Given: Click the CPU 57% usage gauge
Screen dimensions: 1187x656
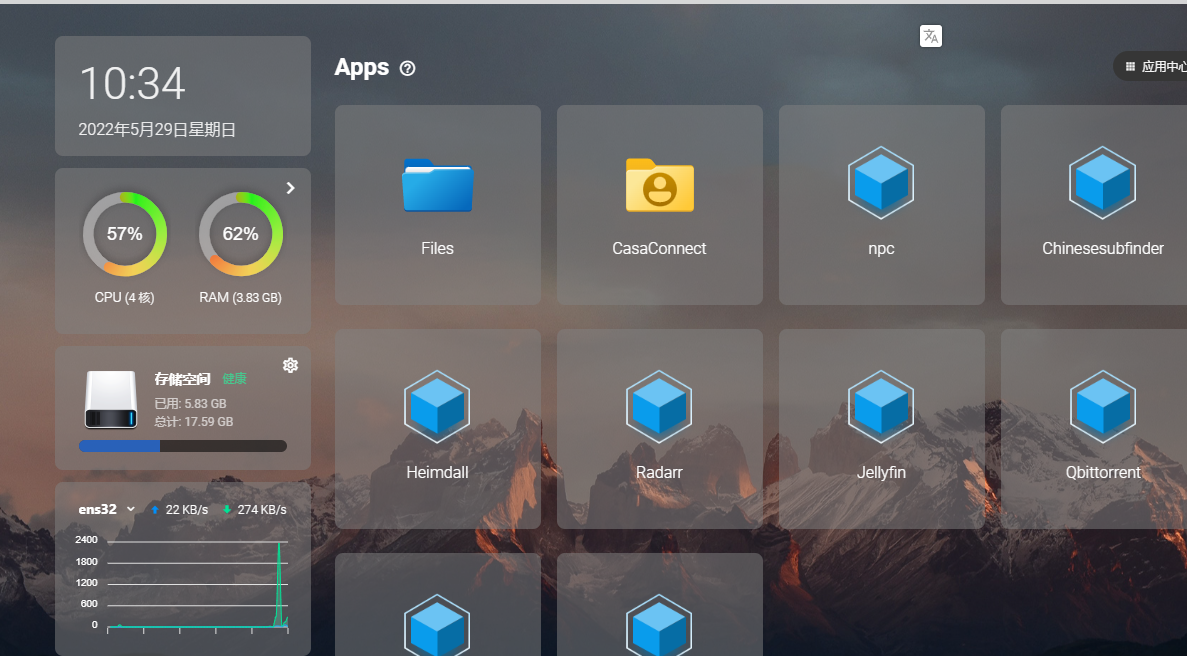Looking at the screenshot, I should pos(125,234).
